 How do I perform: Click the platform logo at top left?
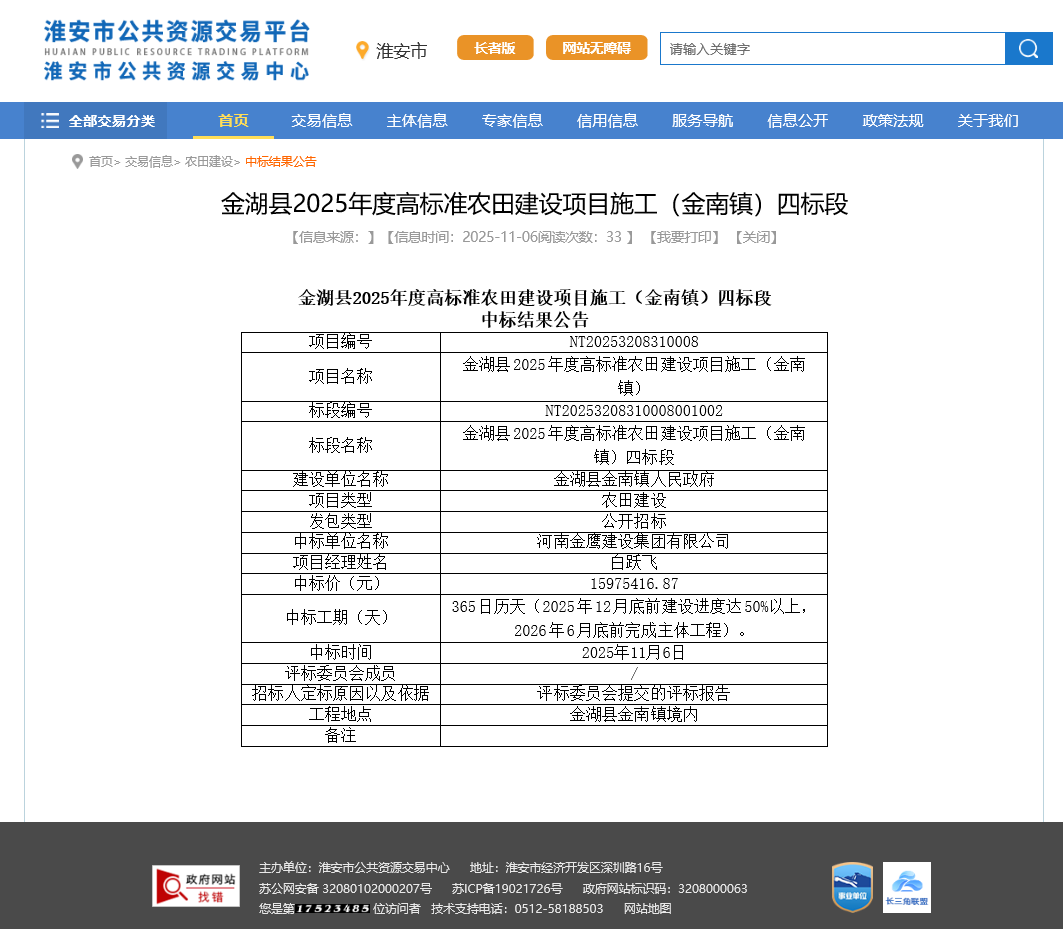(x=176, y=50)
